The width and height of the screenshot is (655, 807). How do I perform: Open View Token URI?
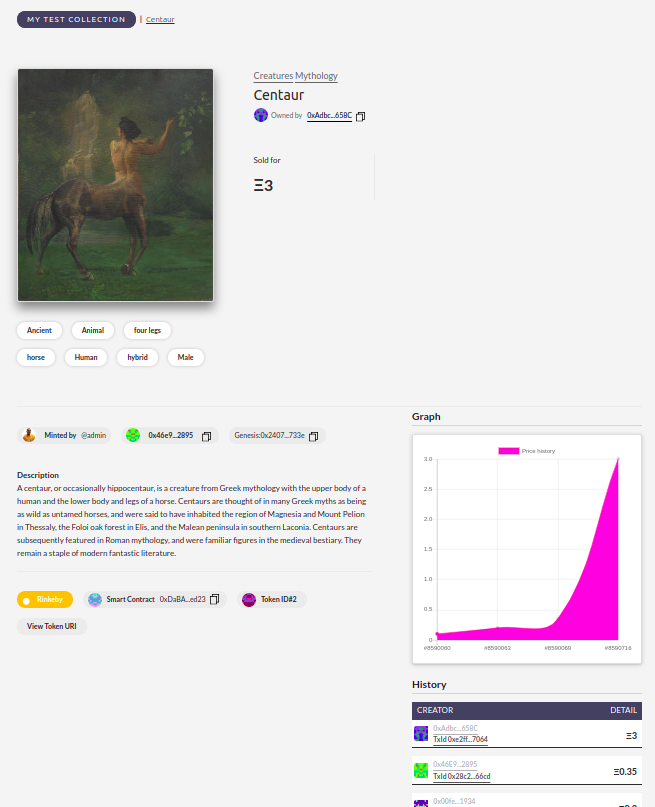click(51, 626)
